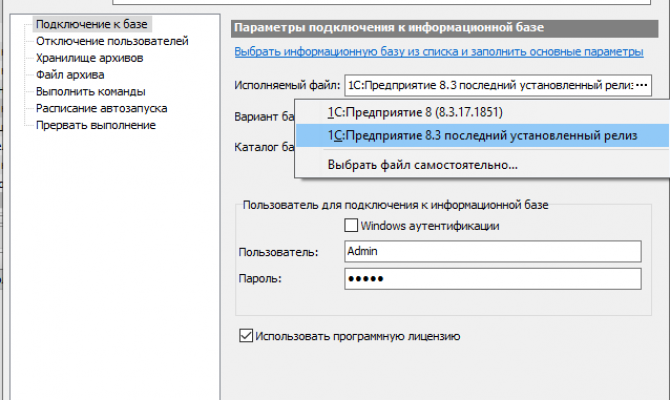Viewport: 670px width, 400px height.
Task: Click link to choose infobase from list
Action: click(439, 52)
